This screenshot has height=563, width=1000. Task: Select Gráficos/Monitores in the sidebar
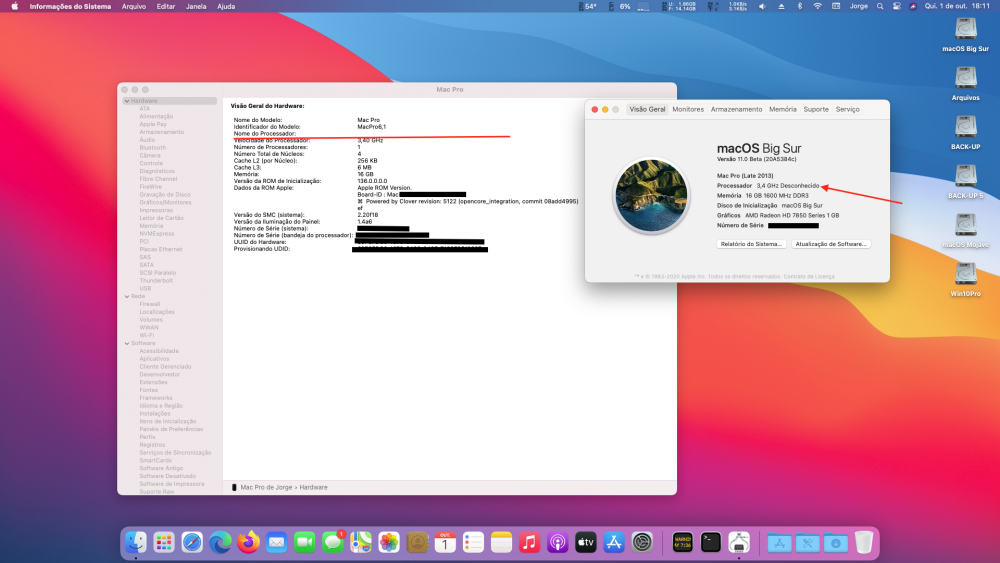(x=165, y=203)
